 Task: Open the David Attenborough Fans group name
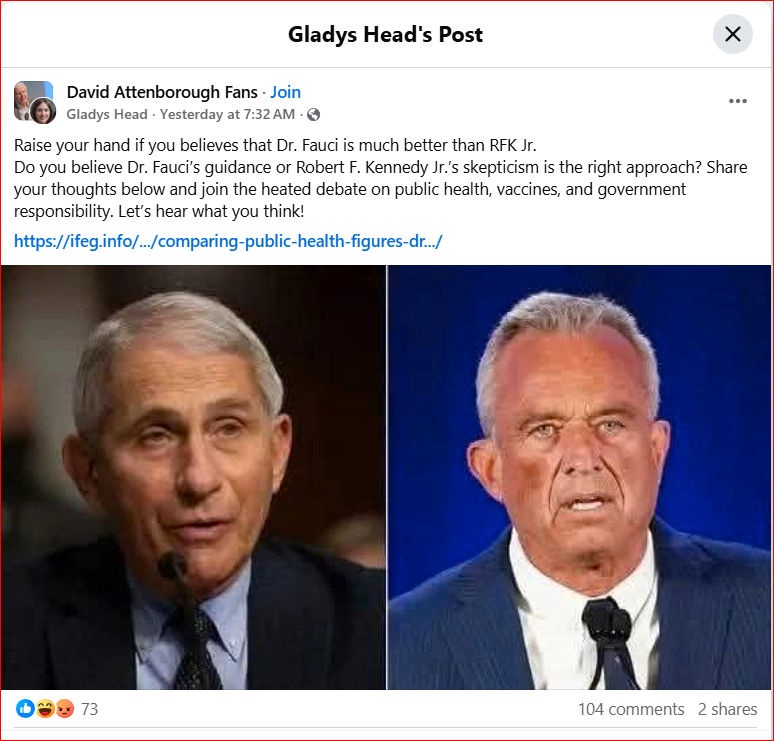click(161, 92)
